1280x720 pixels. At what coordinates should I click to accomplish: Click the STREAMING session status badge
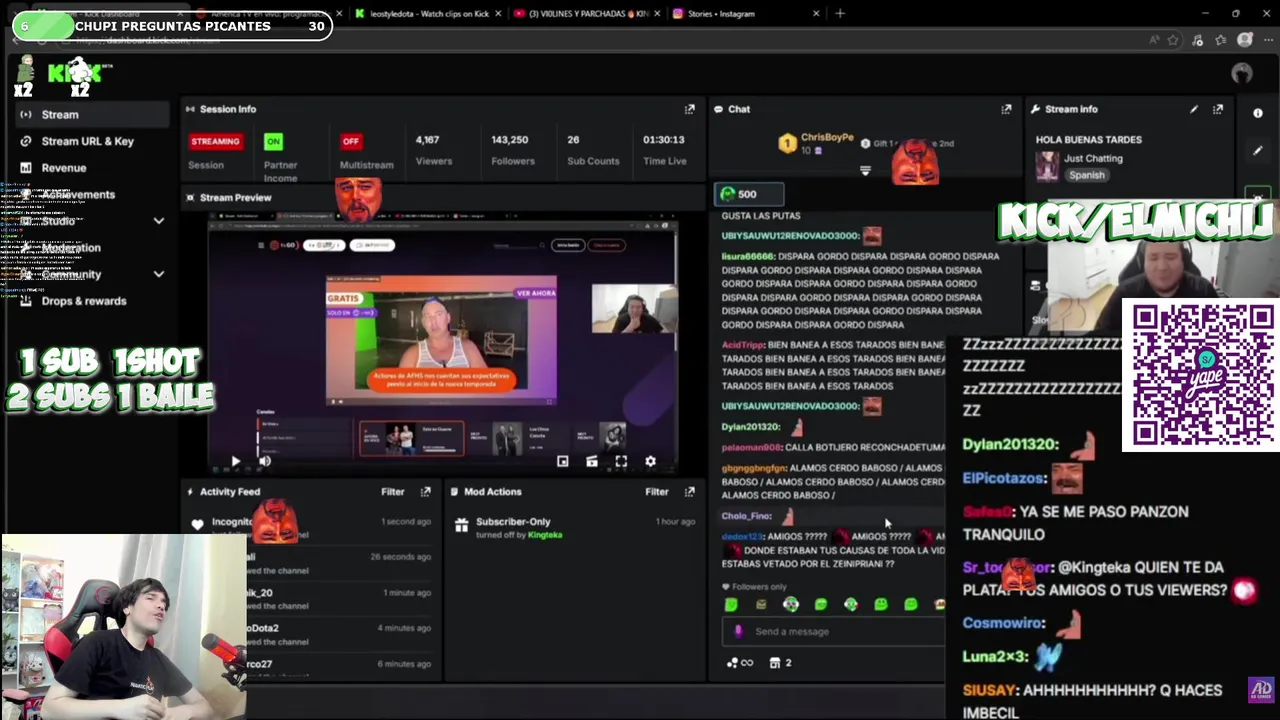(x=215, y=141)
